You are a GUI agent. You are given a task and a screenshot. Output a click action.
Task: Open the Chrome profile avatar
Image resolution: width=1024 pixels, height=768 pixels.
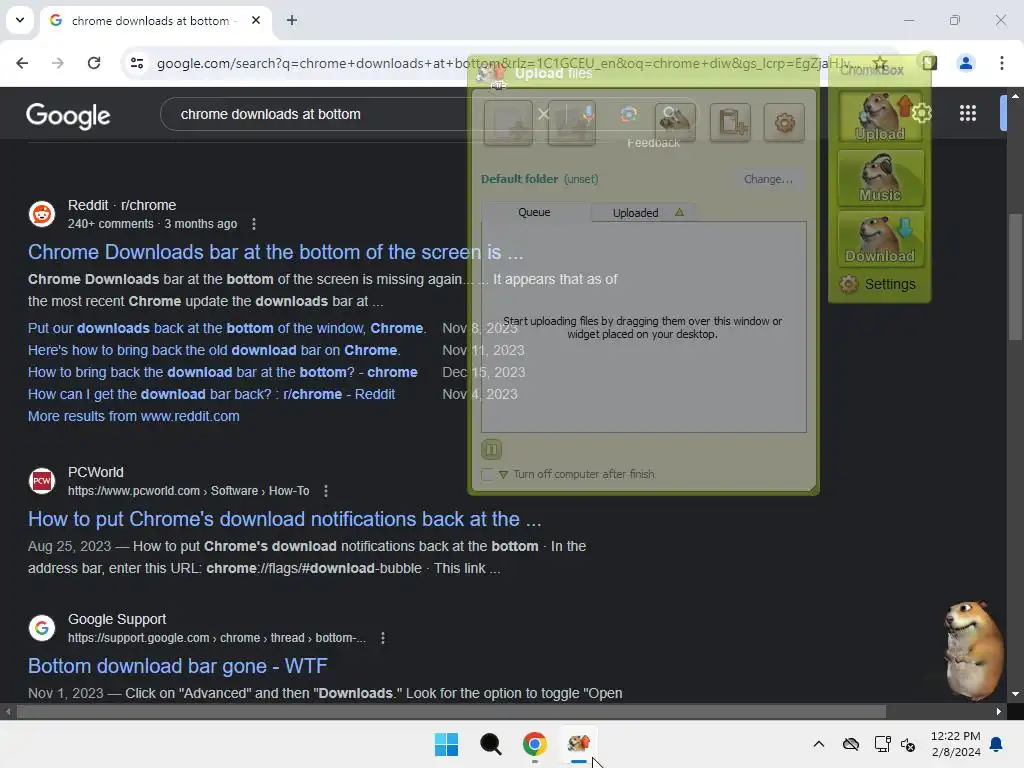965,63
